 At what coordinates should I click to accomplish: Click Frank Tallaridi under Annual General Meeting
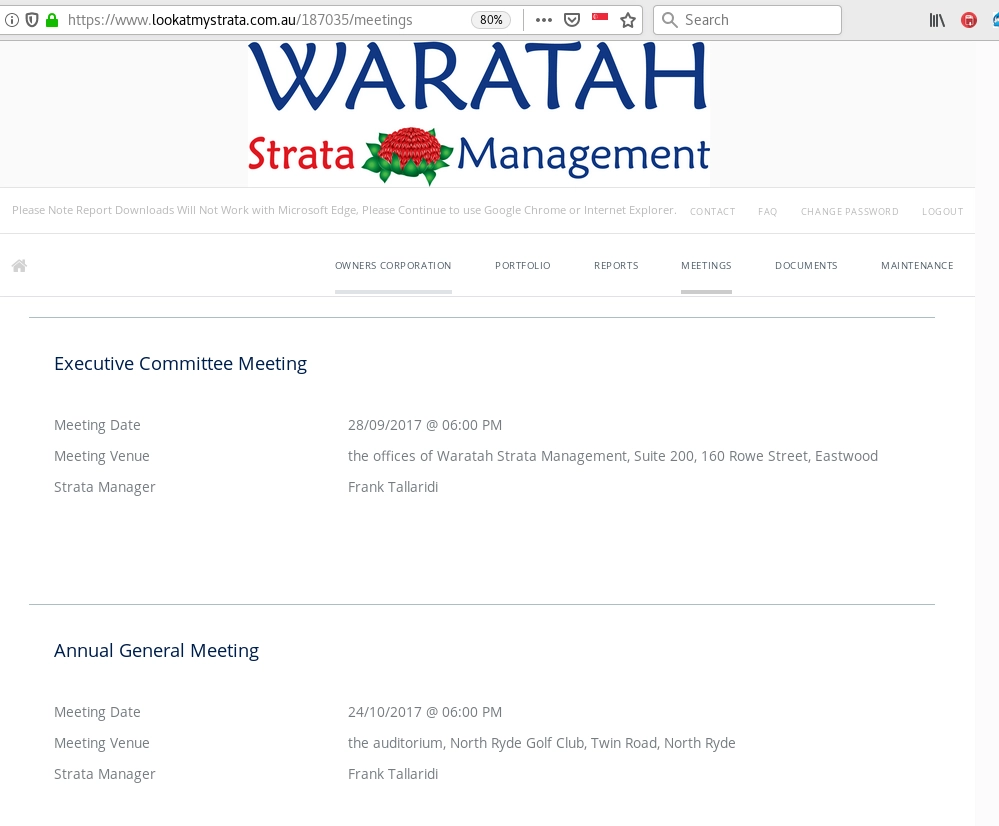pos(393,774)
